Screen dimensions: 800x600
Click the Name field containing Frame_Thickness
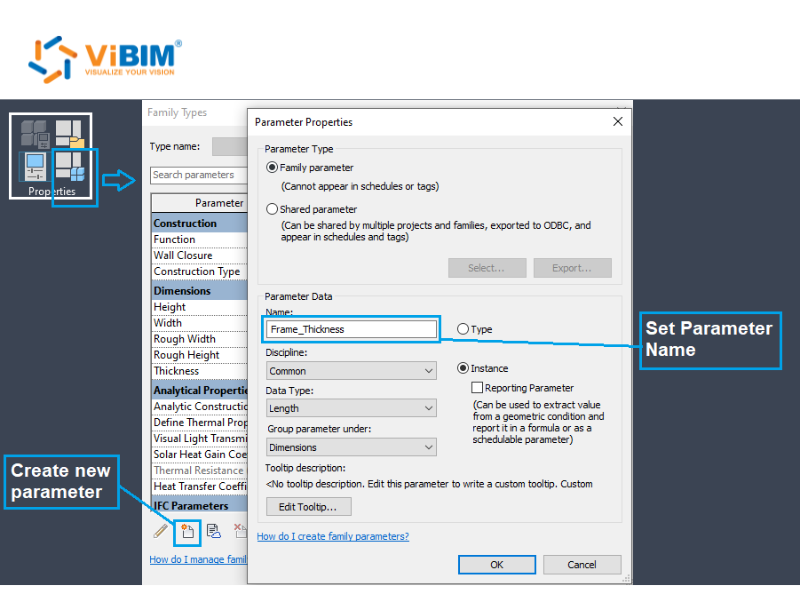352,329
